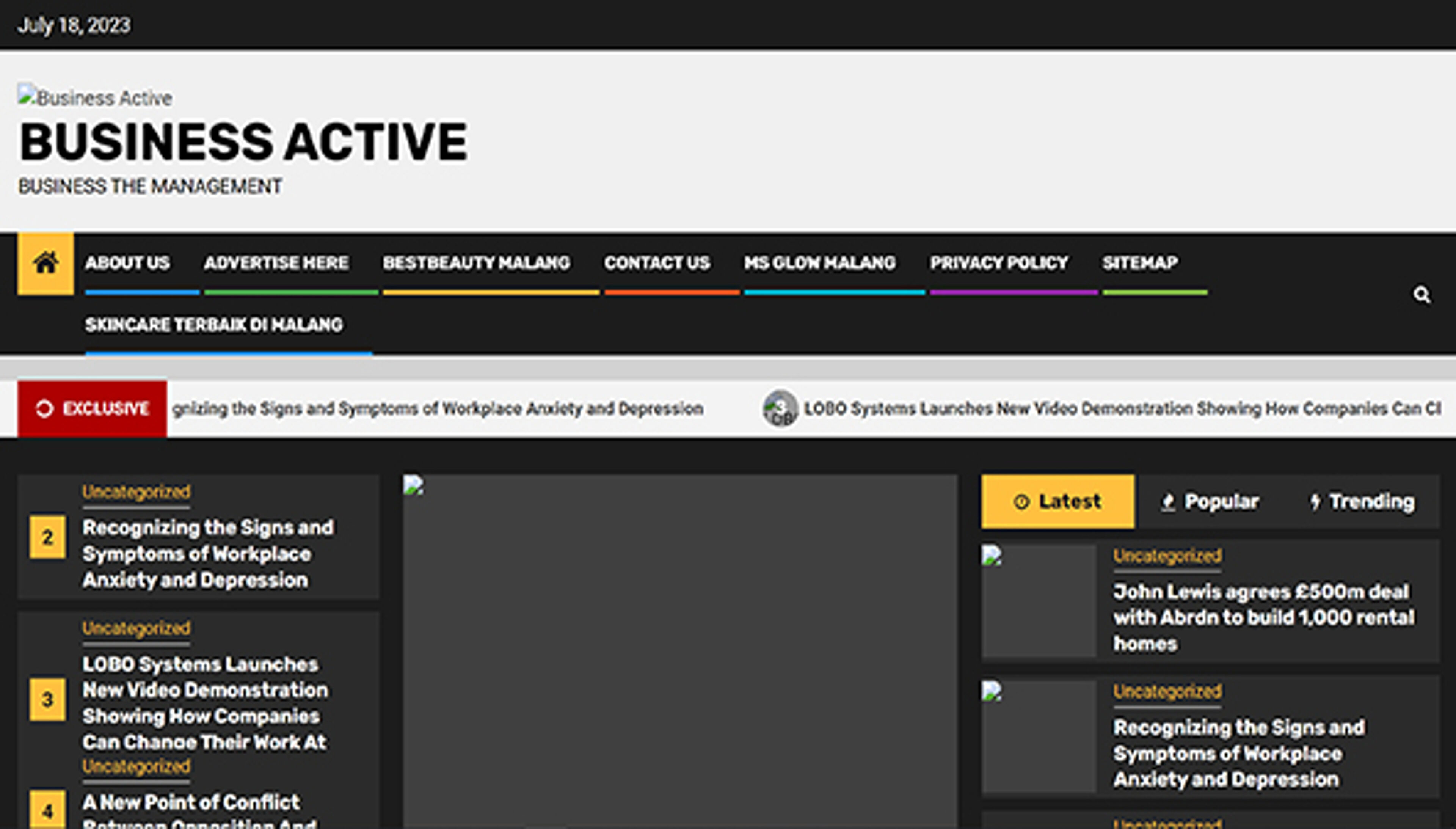The image size is (1456, 829).
Task: Switch to the Trending tab
Action: click(1362, 502)
